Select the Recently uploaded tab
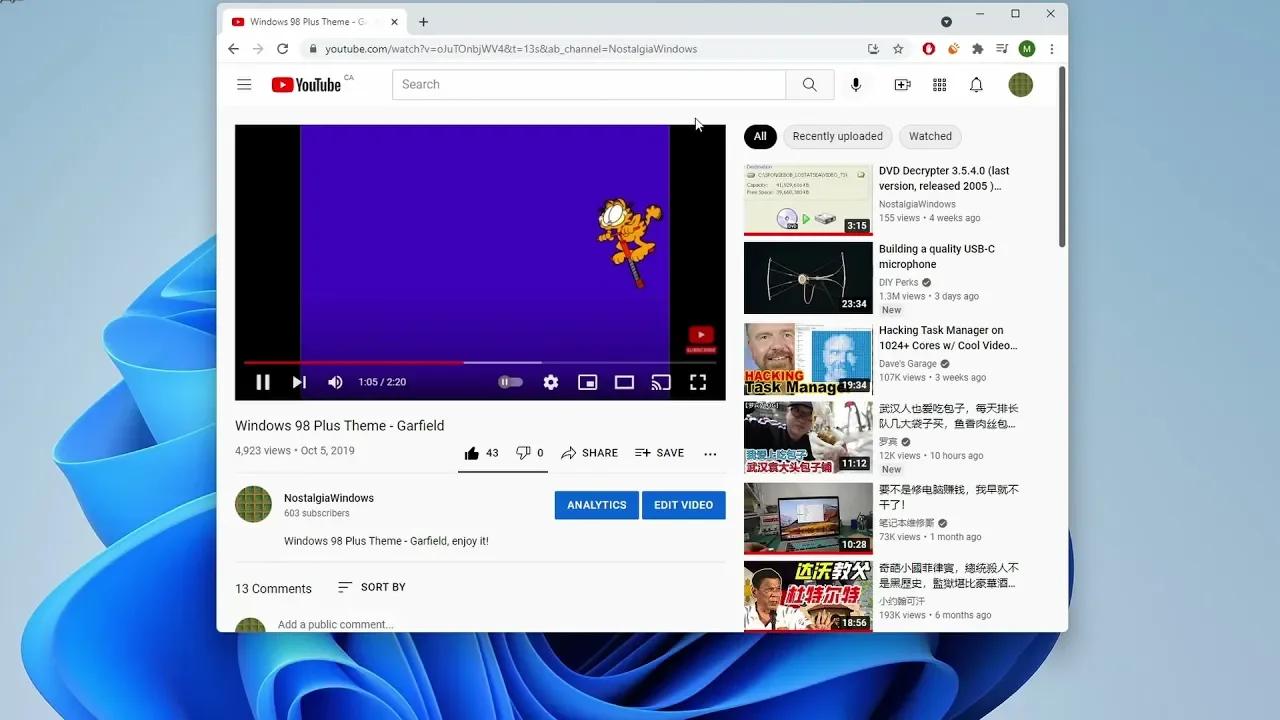The height and width of the screenshot is (720, 1280). 837,136
